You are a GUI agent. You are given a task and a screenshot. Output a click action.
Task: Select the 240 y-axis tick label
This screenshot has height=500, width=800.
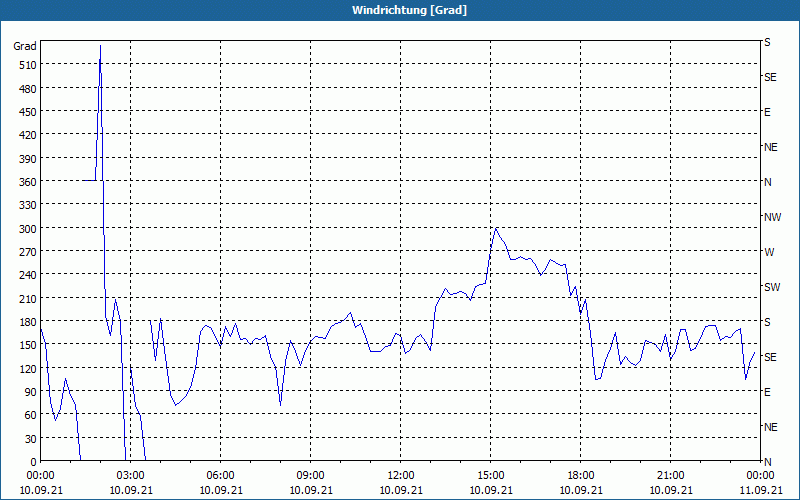28,275
